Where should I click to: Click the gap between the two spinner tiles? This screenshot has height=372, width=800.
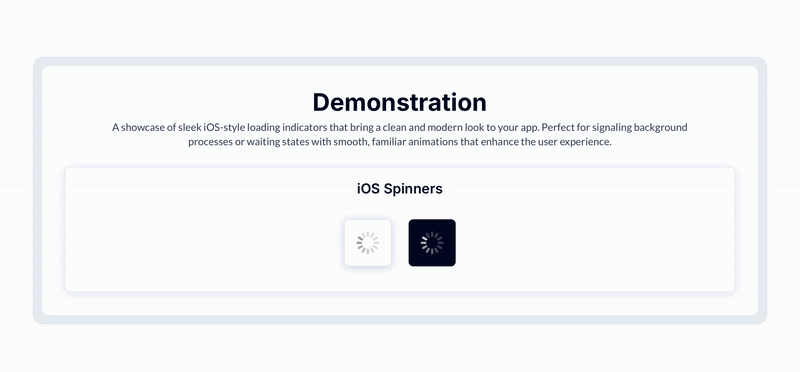(399, 242)
